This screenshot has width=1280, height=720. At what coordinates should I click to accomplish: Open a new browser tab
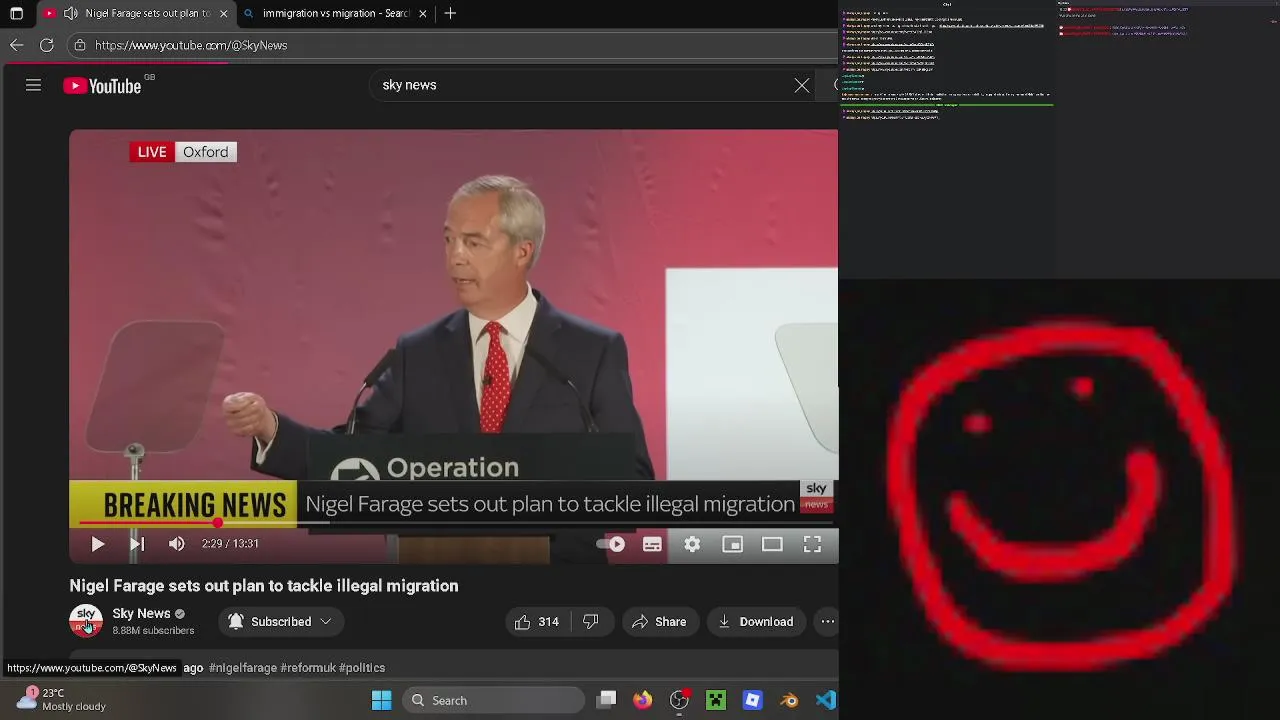click(450, 13)
